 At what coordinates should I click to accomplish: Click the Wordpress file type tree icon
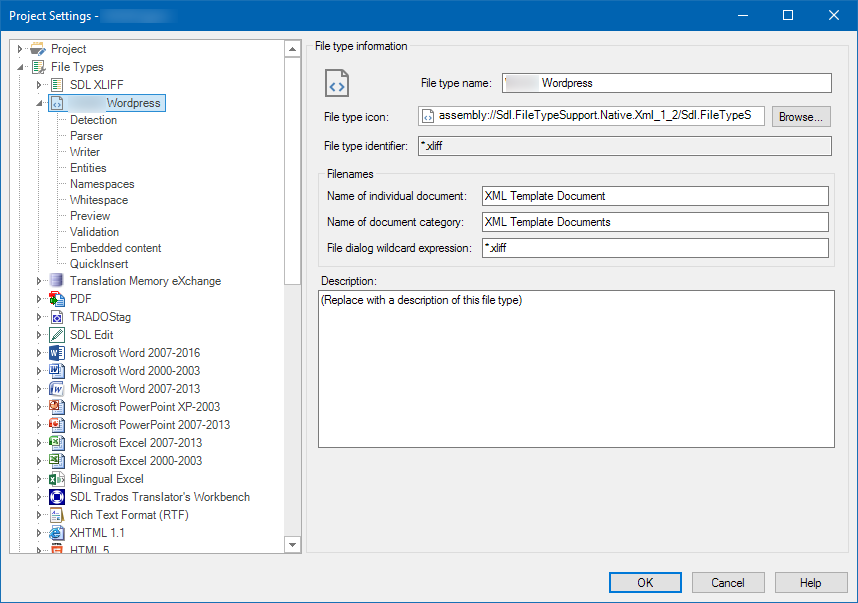[57, 103]
